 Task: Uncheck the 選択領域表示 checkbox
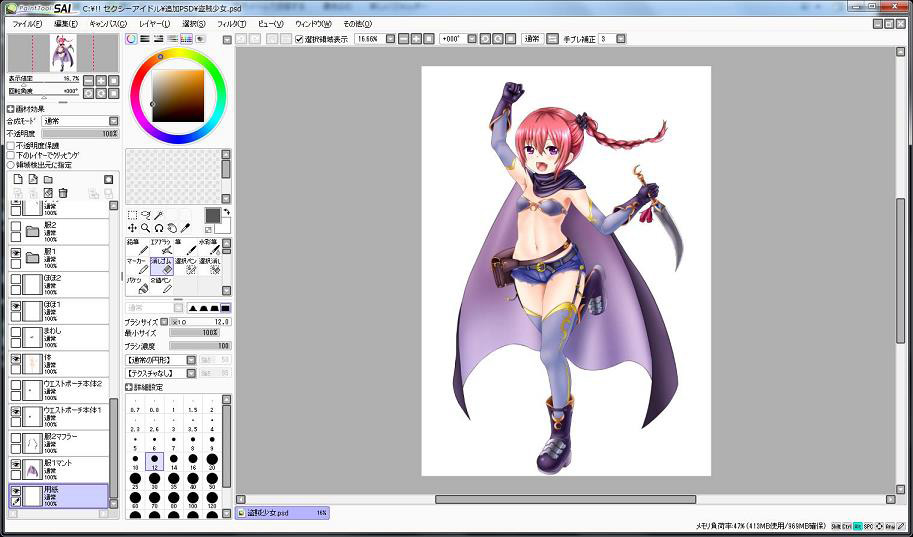299,39
